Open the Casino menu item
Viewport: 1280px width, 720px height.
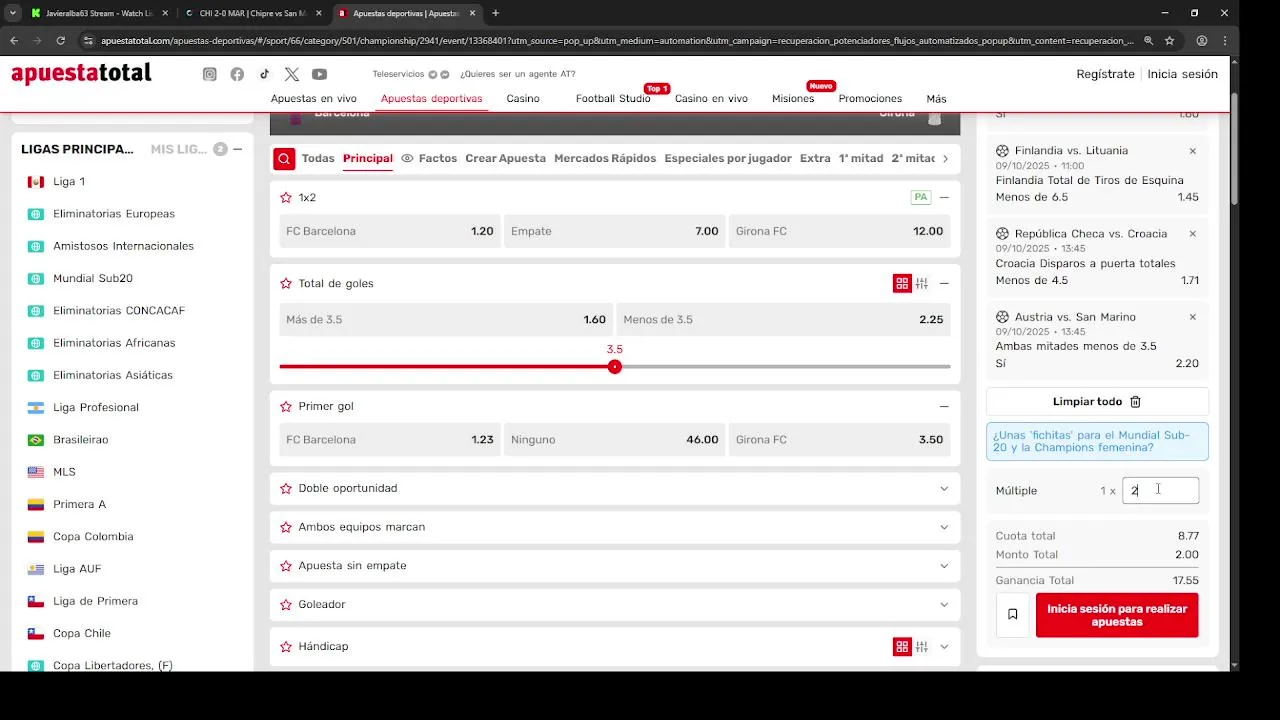coord(523,99)
